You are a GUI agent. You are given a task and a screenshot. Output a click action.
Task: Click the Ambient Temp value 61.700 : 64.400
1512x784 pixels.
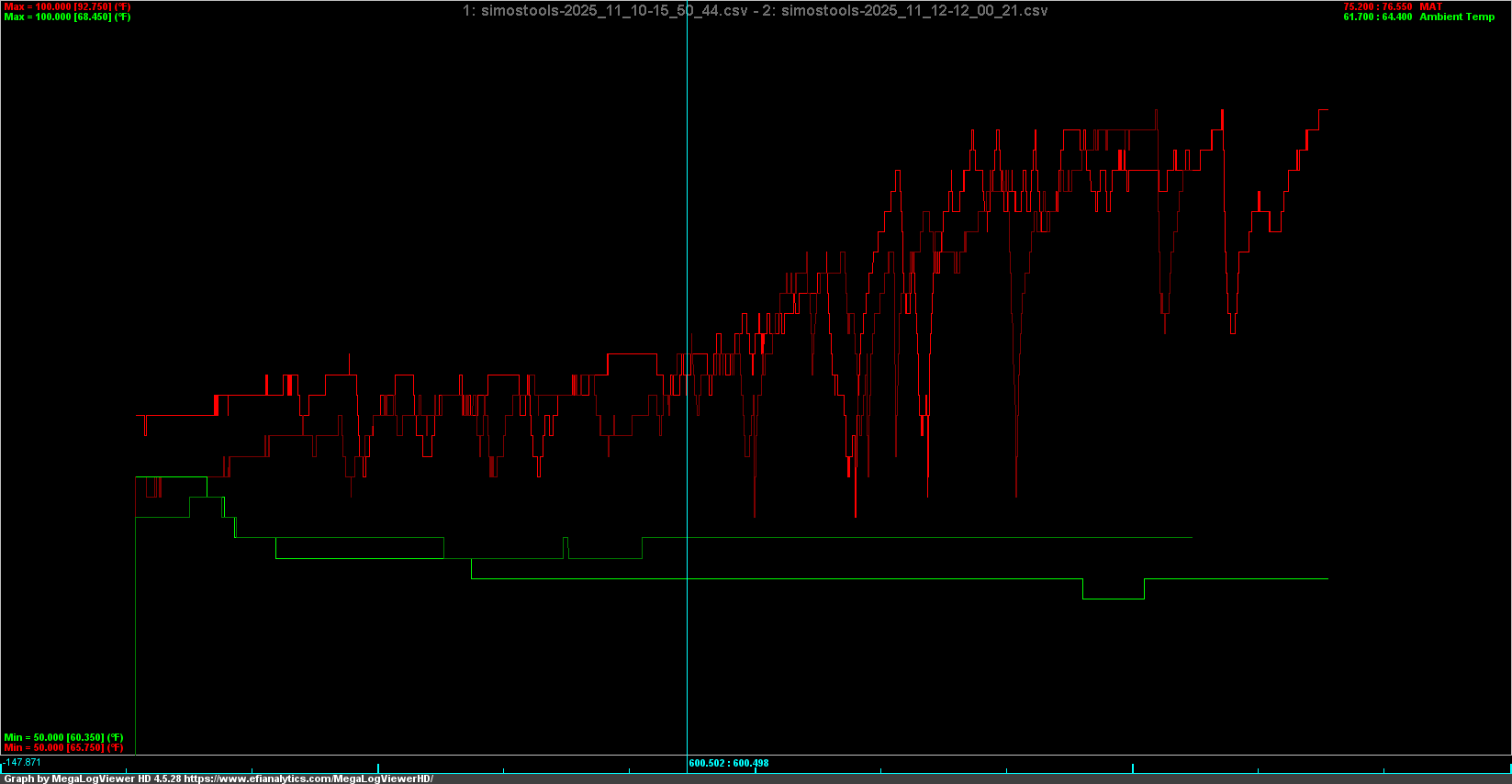point(1377,17)
